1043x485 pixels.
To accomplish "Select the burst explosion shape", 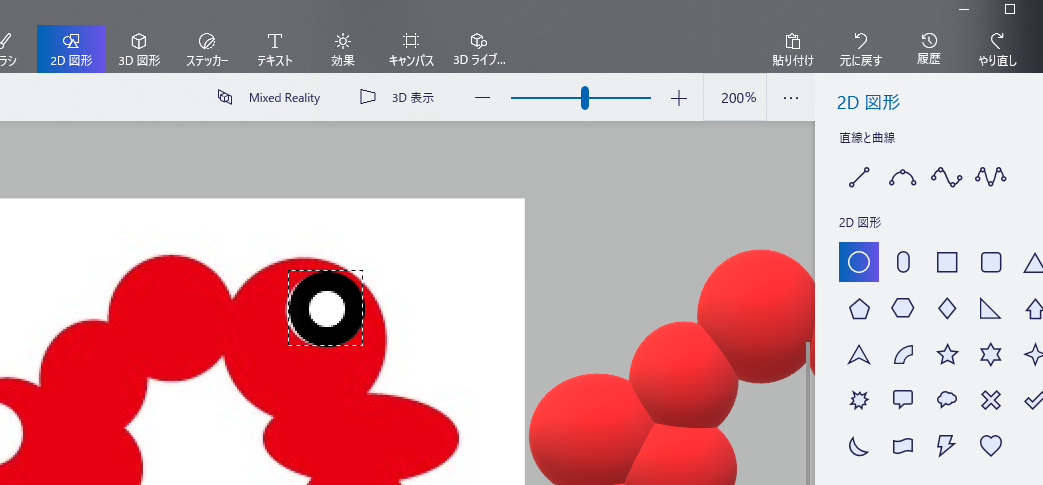I will pos(859,400).
